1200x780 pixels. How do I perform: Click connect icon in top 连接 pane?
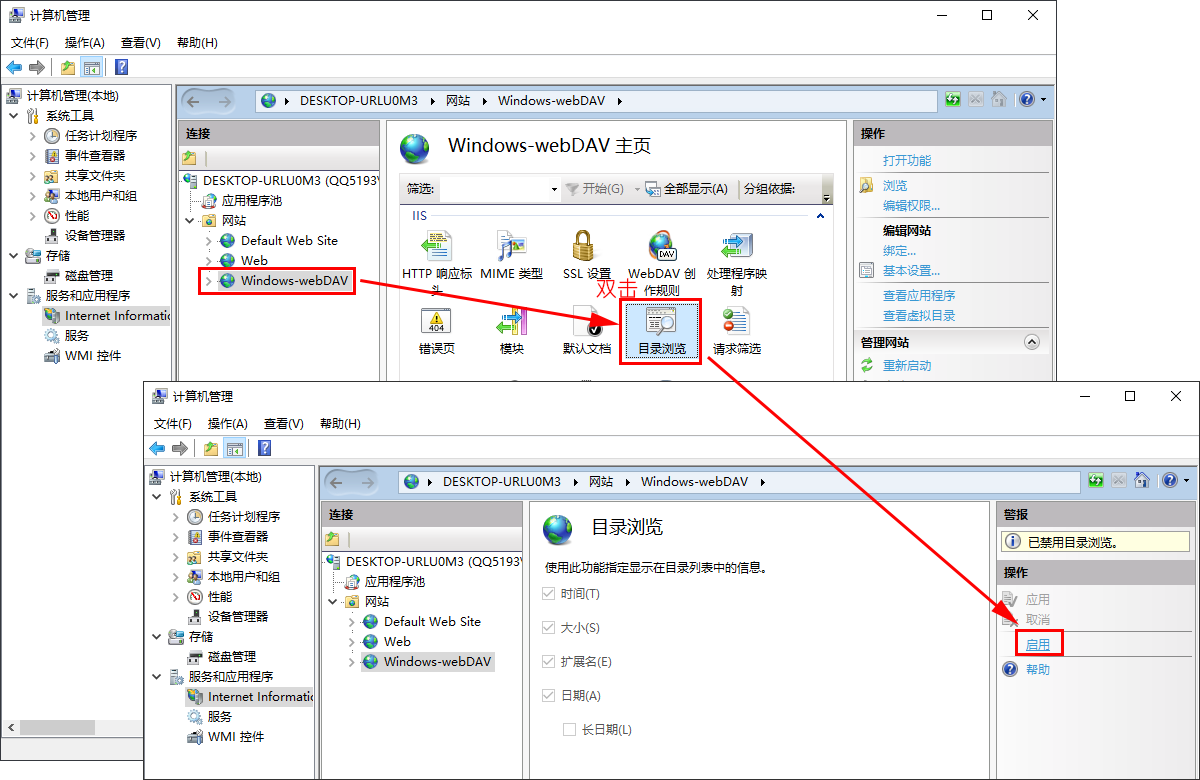189,158
